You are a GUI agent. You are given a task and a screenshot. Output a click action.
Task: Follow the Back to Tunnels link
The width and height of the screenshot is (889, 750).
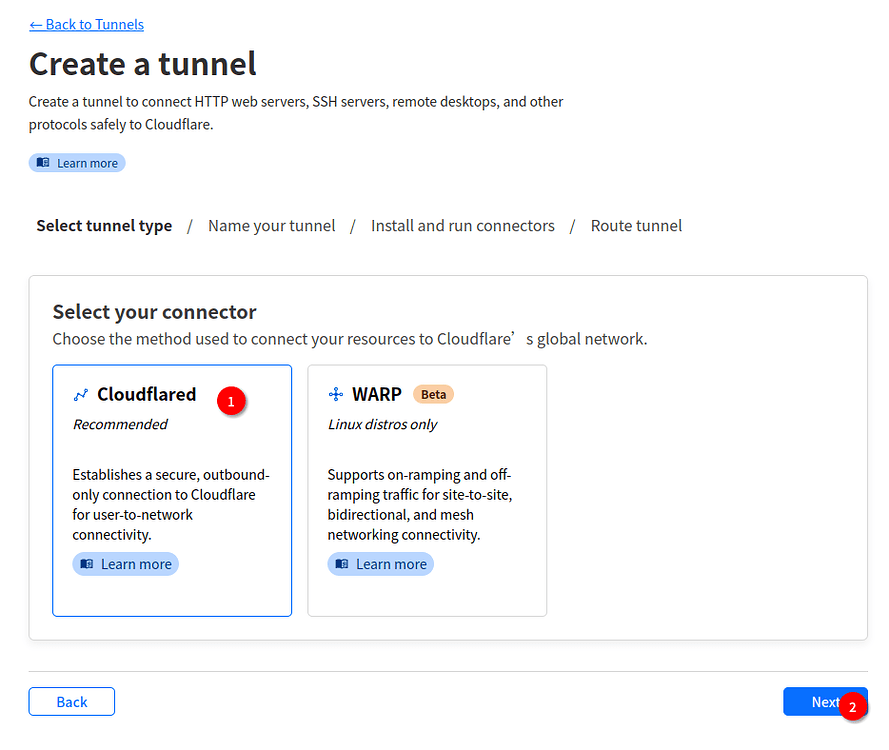pos(86,24)
